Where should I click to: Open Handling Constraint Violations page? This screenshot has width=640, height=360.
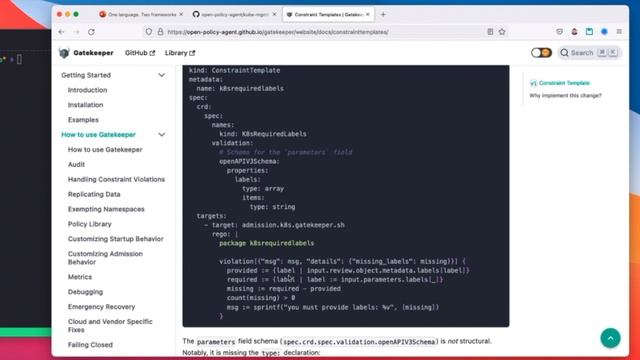point(116,180)
